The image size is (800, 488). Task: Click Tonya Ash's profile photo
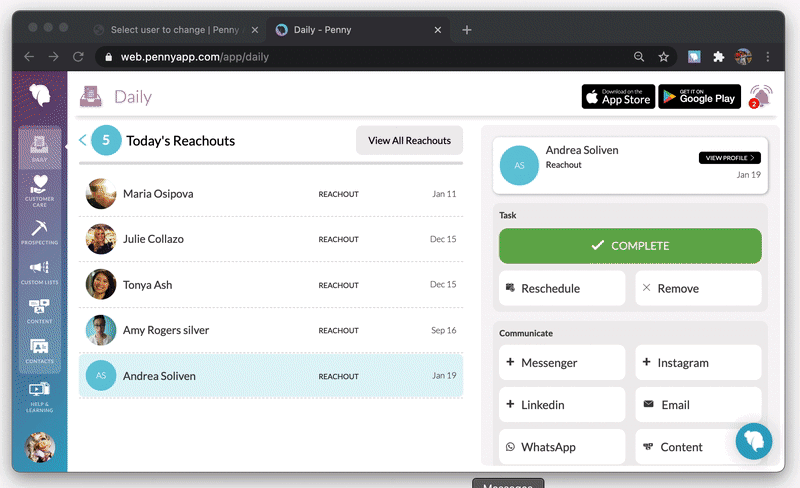[101, 284]
